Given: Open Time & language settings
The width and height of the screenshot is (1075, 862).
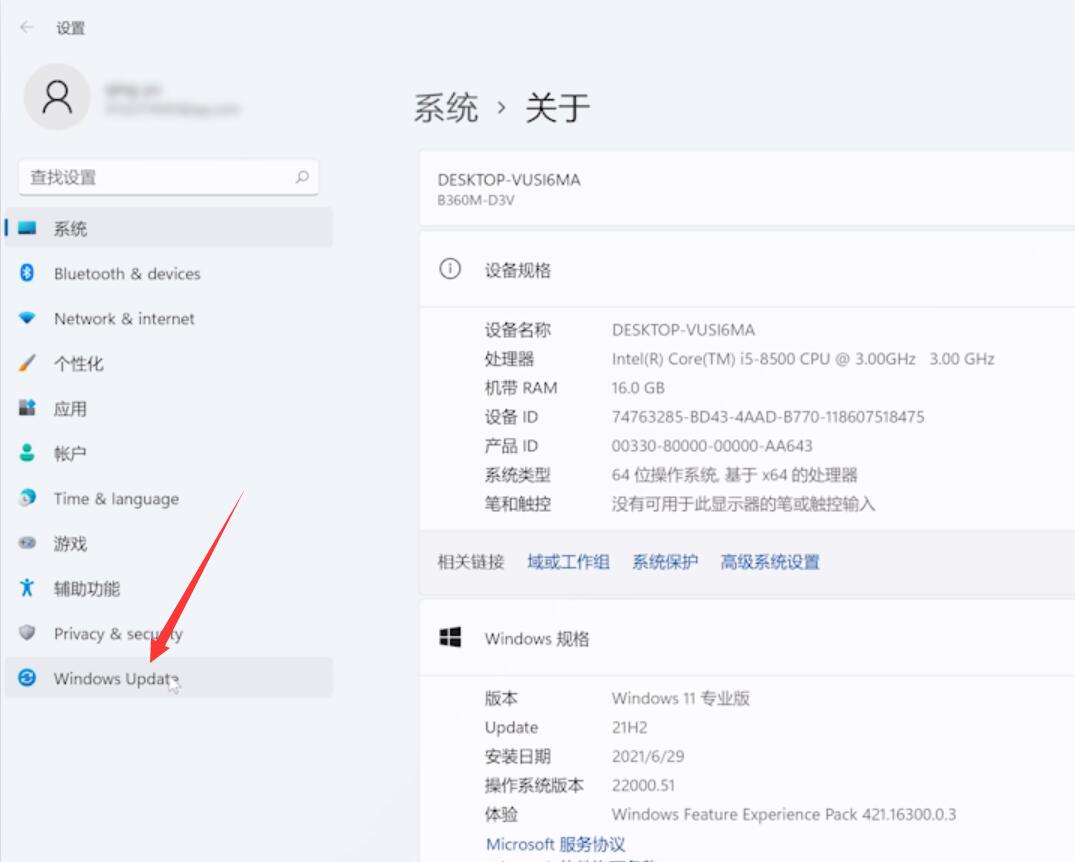Looking at the screenshot, I should (169, 498).
